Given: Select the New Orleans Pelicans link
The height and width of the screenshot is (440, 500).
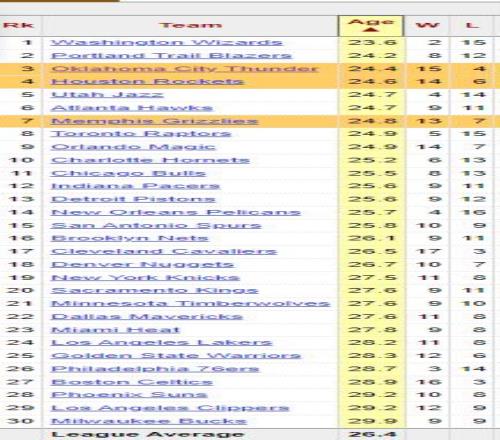Looking at the screenshot, I should [176, 212].
